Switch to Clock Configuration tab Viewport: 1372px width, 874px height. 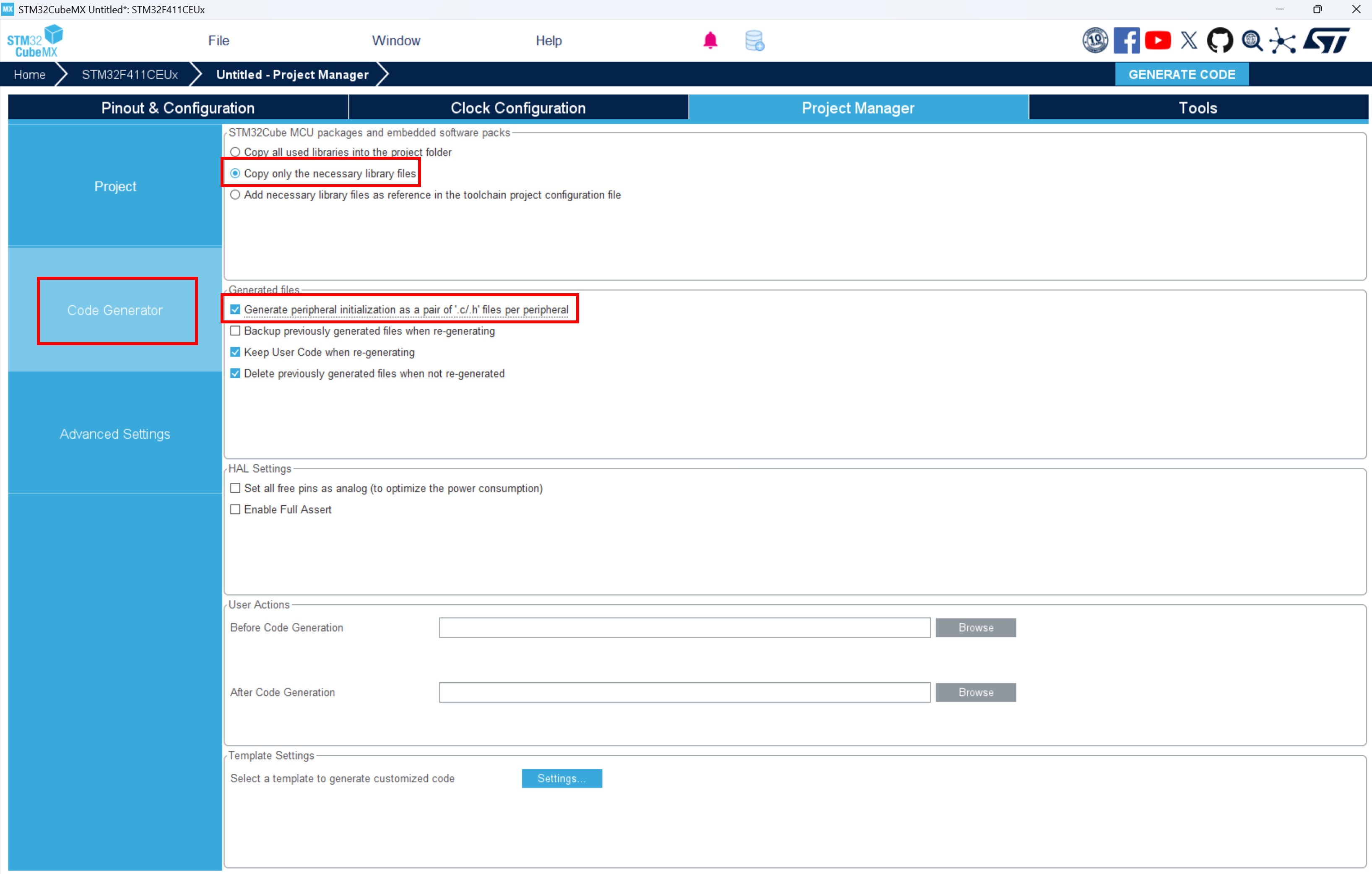click(518, 108)
